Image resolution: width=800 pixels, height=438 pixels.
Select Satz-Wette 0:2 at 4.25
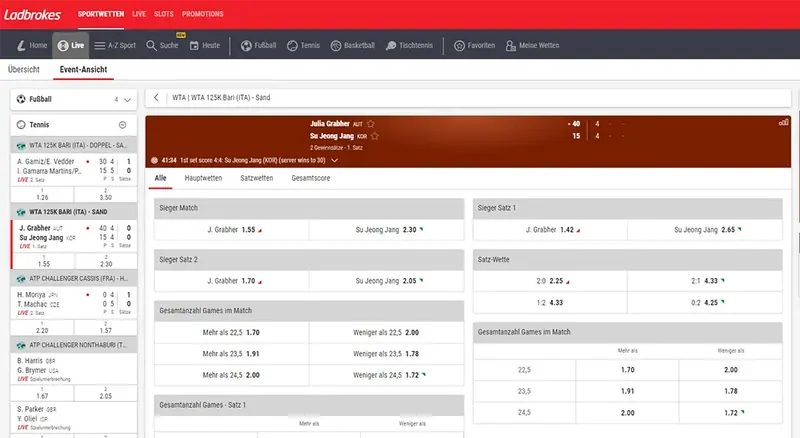click(705, 303)
